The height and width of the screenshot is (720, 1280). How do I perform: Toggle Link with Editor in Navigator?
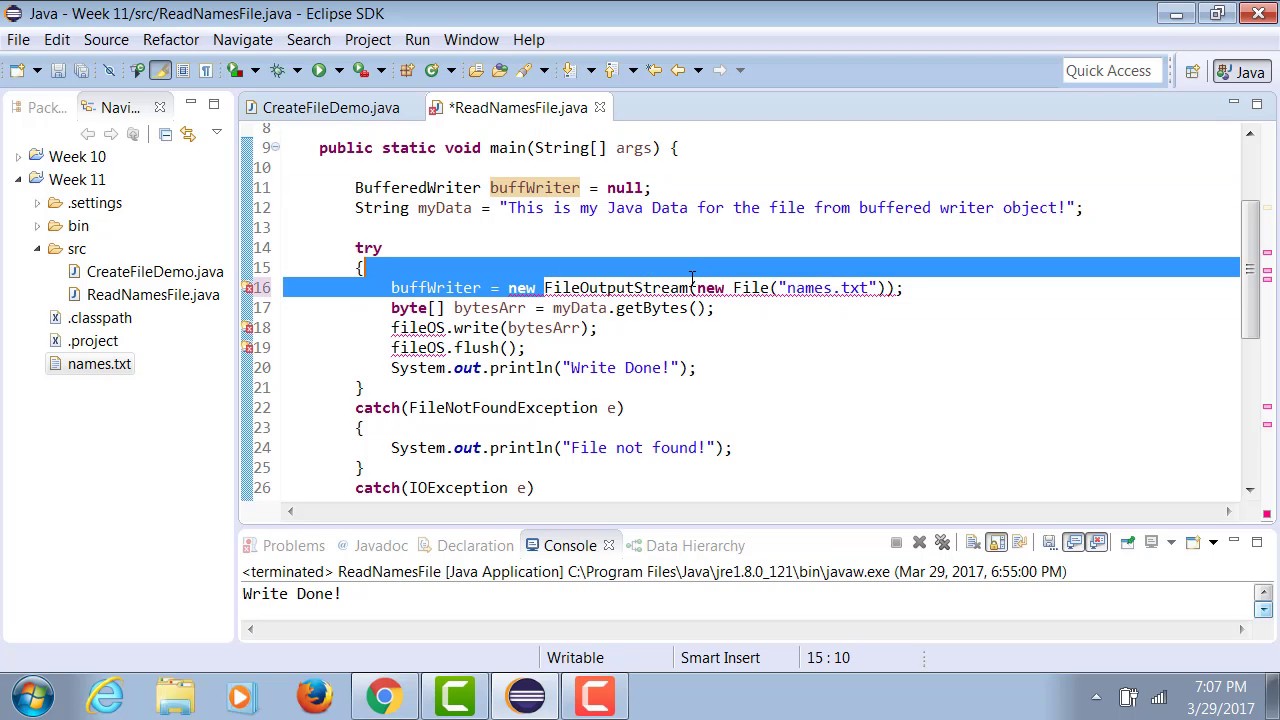point(187,134)
